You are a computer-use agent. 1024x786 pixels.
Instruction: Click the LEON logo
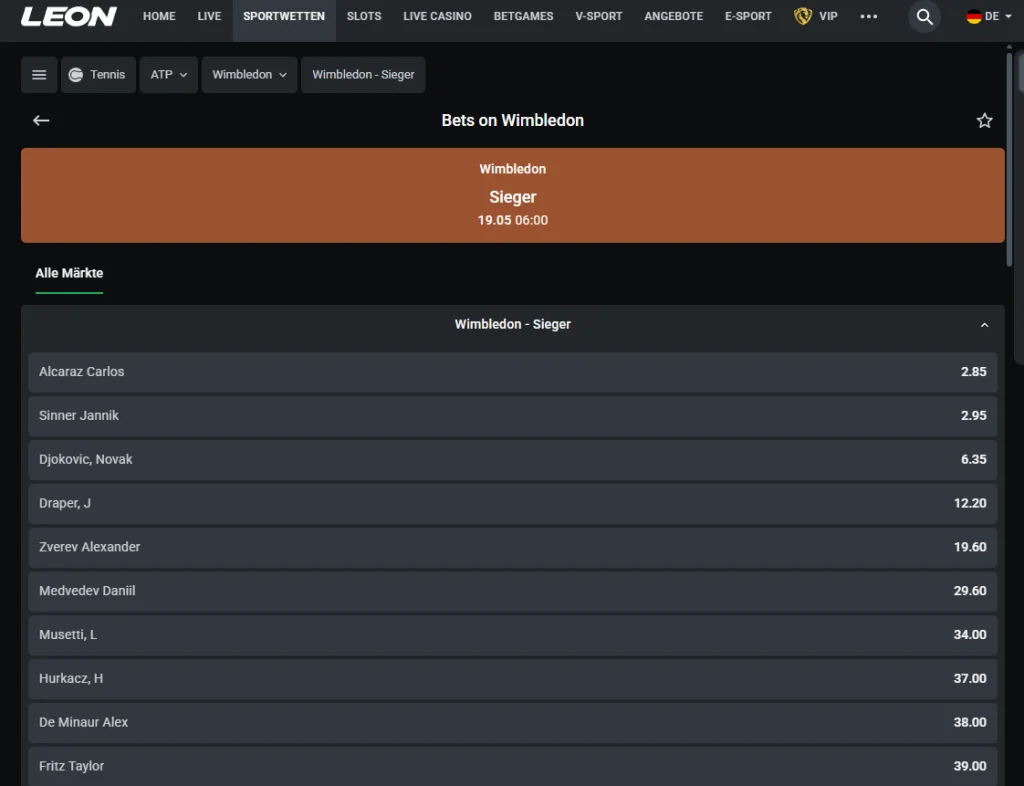point(68,17)
